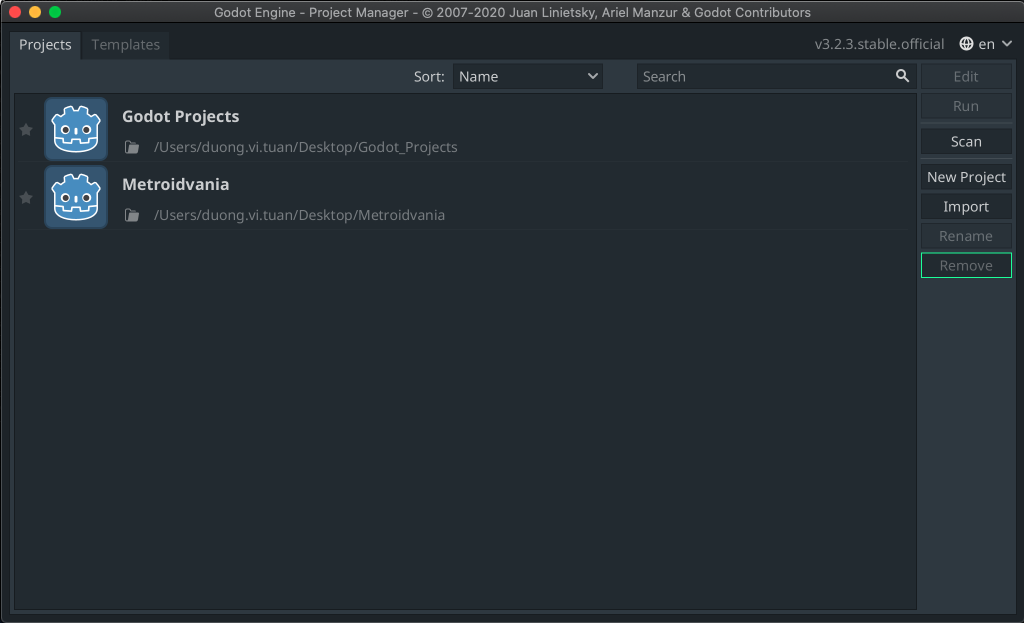
Task: Favorite the Godot Projects entry with its star
Action: click(x=26, y=130)
